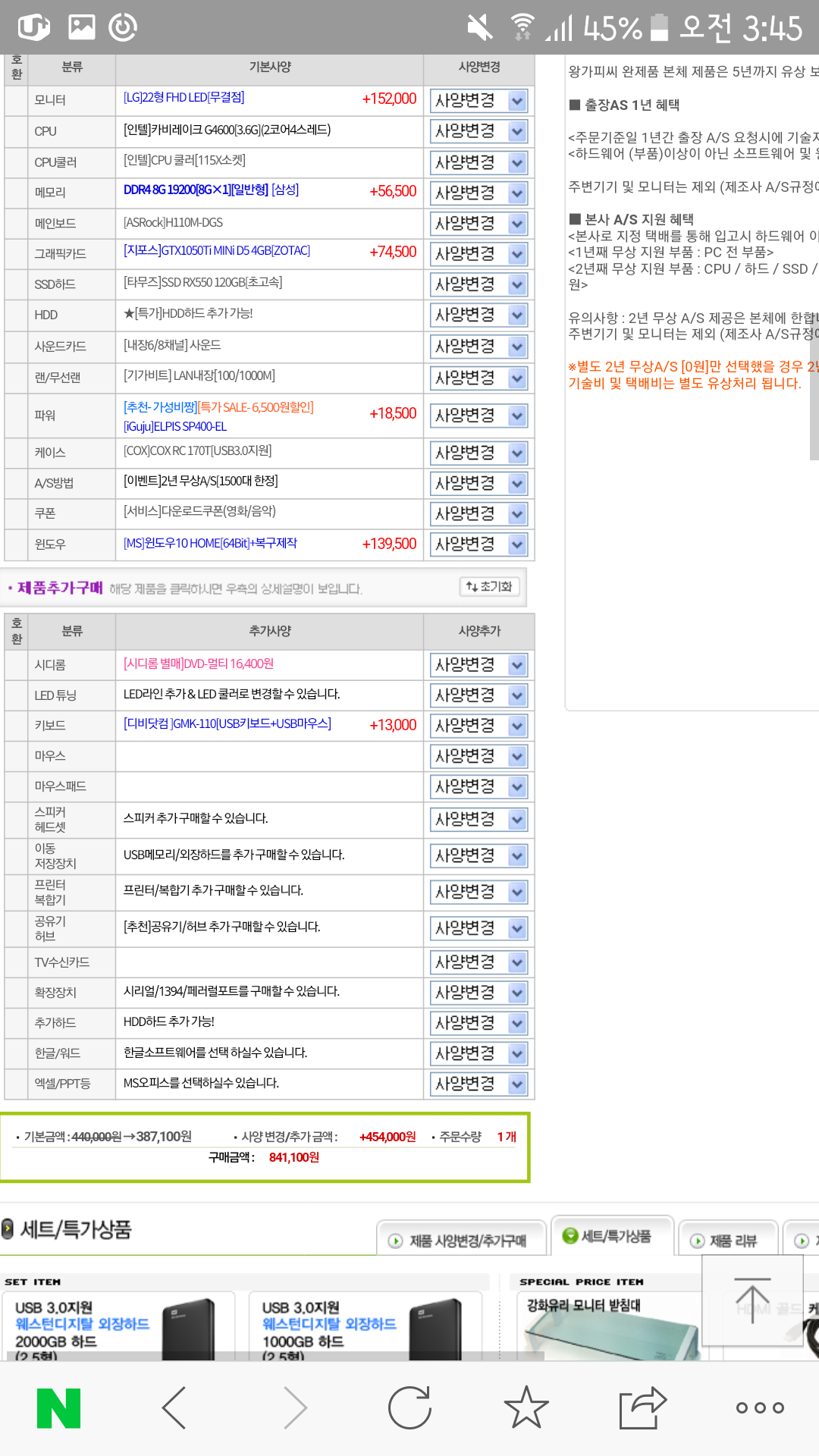
Task: Expand the 엑셀/PPT등 사양변경 dropdown
Action: (479, 1084)
